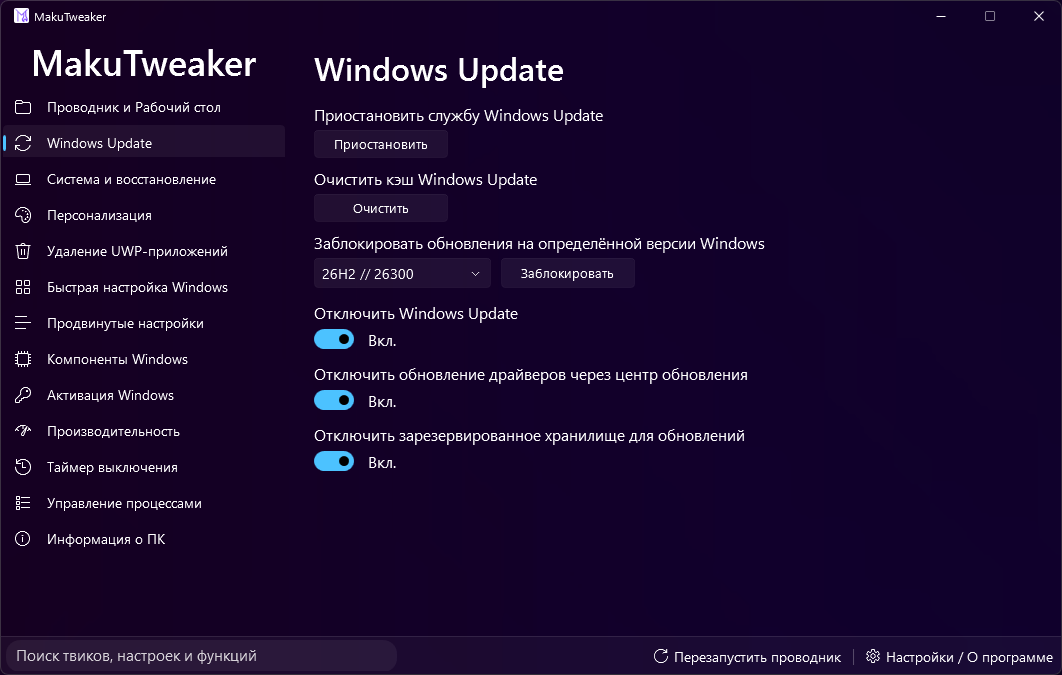This screenshot has width=1062, height=675.
Task: Click the Приостановить button
Action: [x=381, y=144]
